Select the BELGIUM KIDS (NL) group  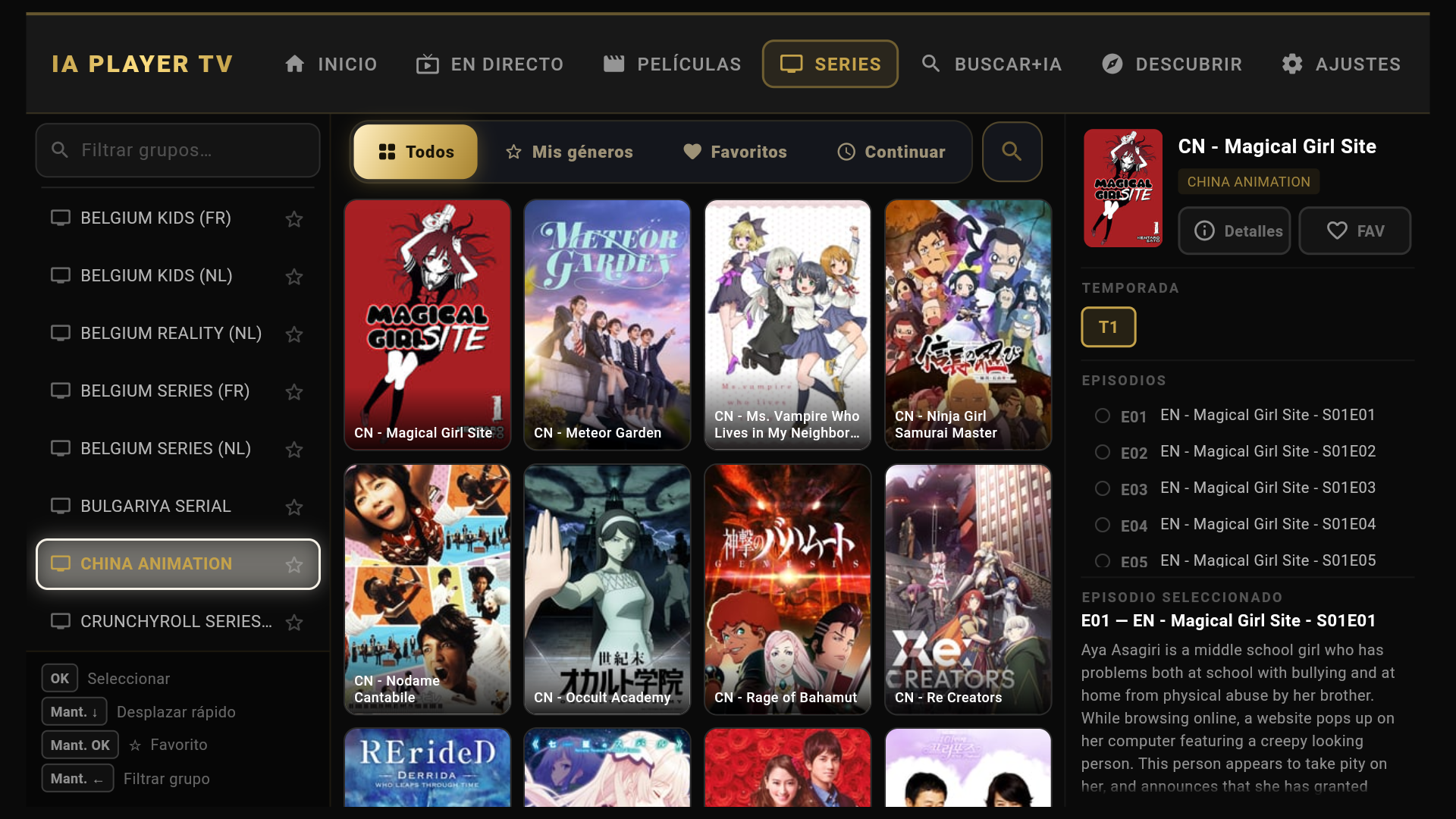tap(178, 276)
